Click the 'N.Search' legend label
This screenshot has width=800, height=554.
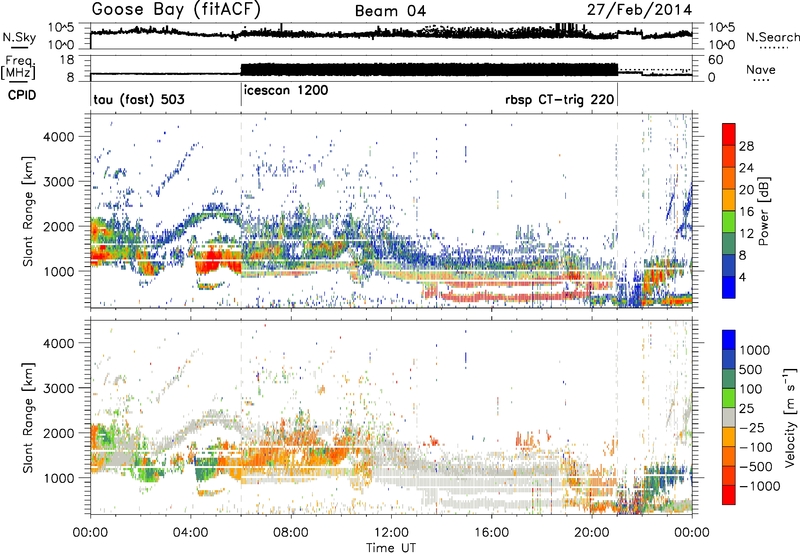coord(772,37)
